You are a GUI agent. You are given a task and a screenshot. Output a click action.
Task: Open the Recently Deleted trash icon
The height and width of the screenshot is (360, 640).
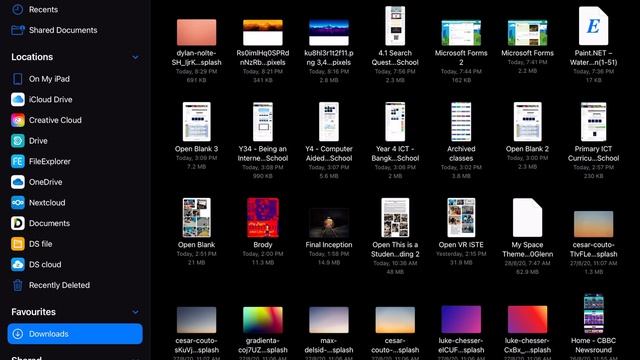click(x=18, y=285)
